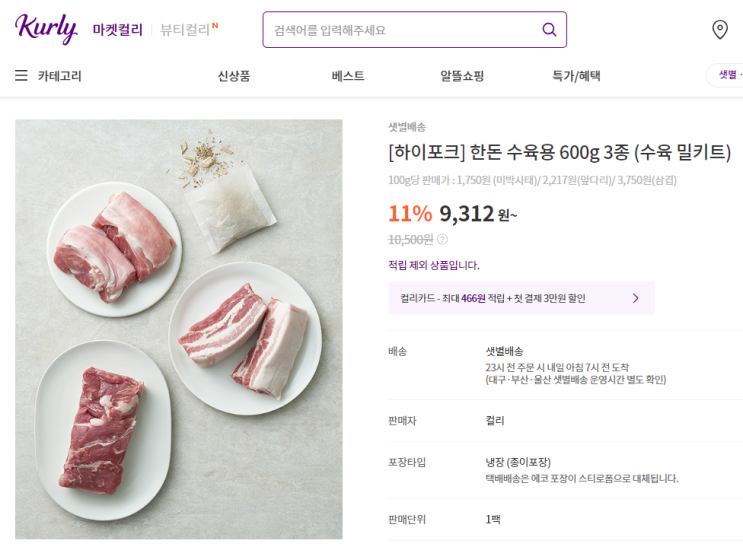Expand the Kurly card benefit arrow

pyautogui.click(x=635, y=298)
